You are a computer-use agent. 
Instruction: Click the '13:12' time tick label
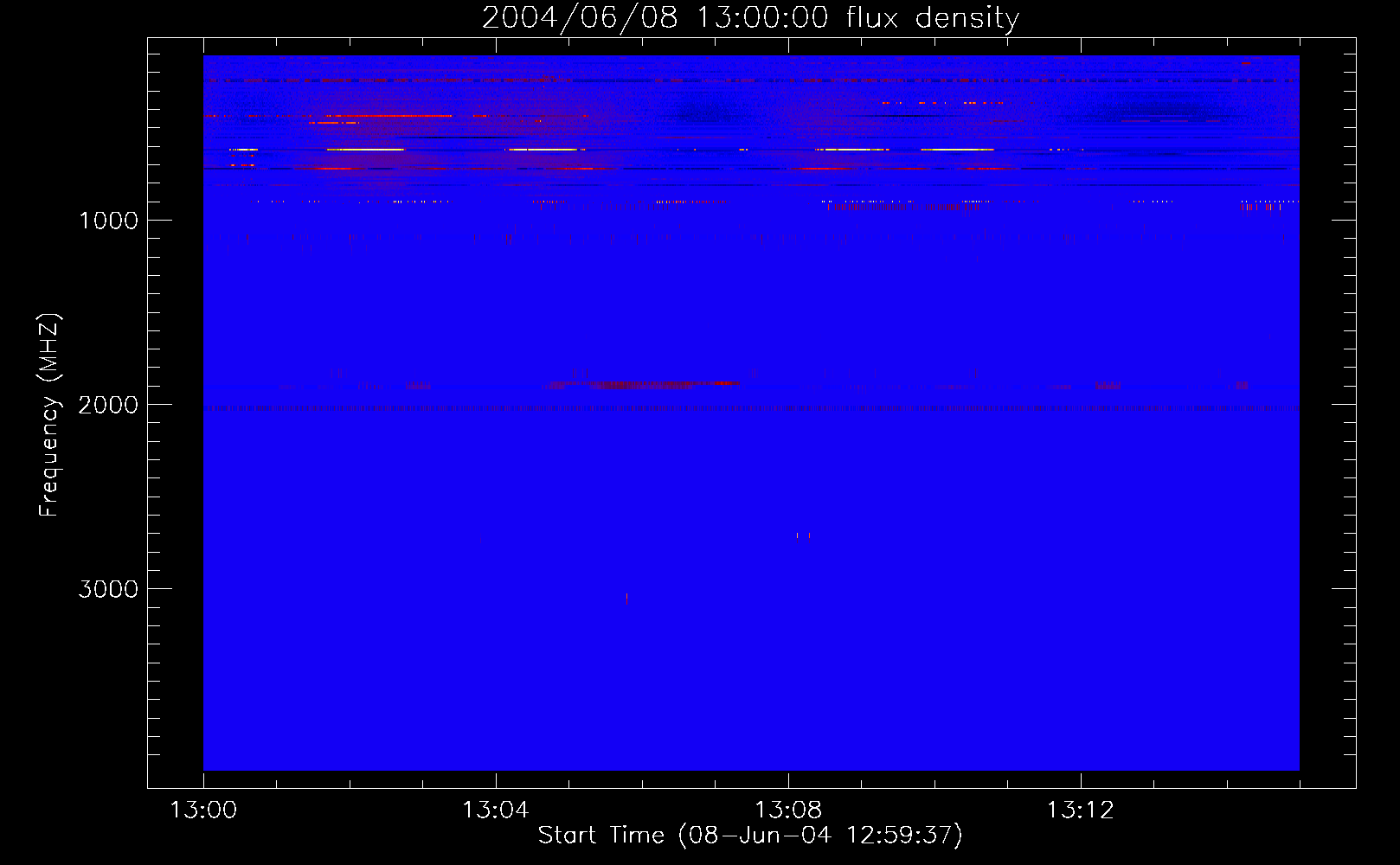click(x=1080, y=811)
